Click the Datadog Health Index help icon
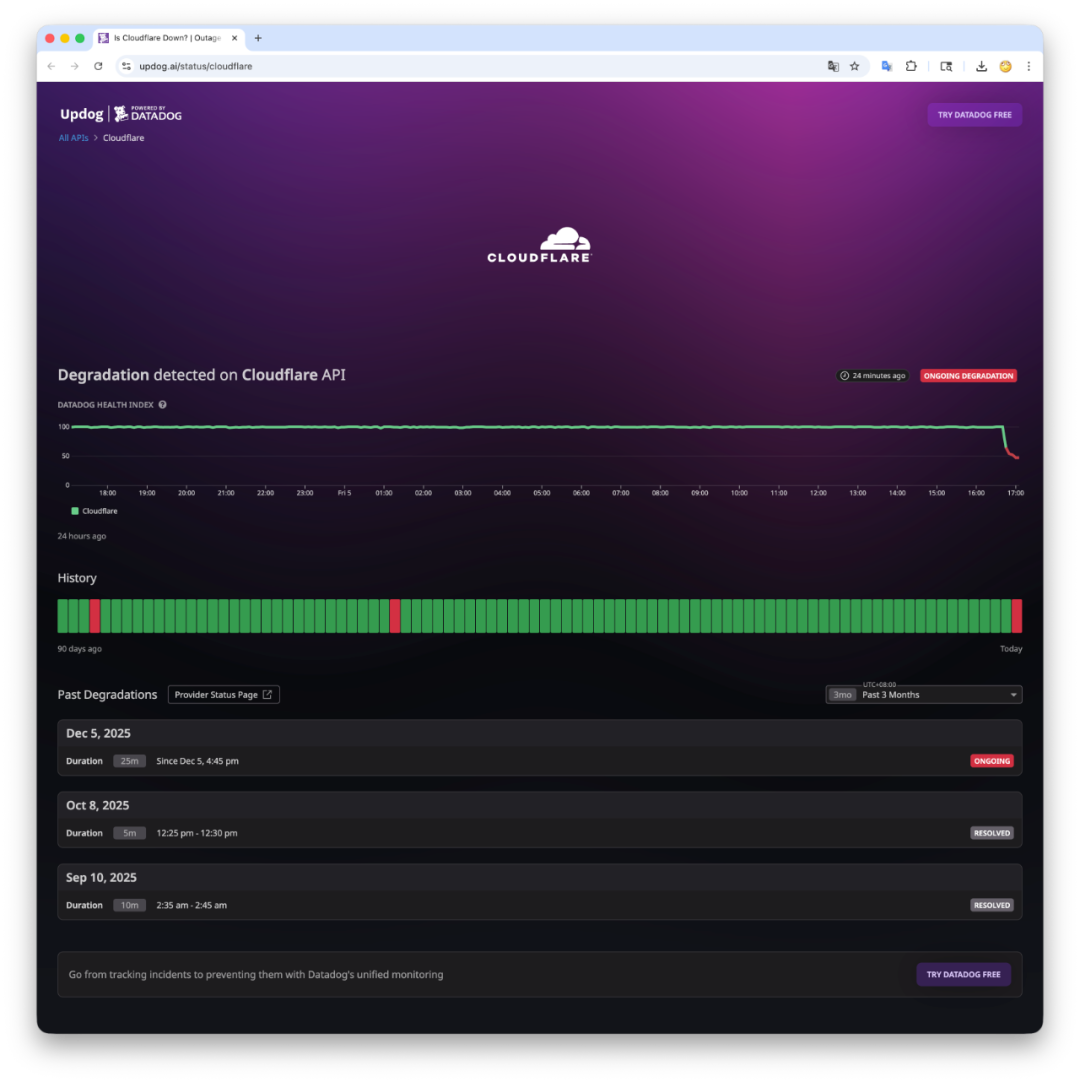Image resolution: width=1080 pixels, height=1082 pixels. coord(163,405)
